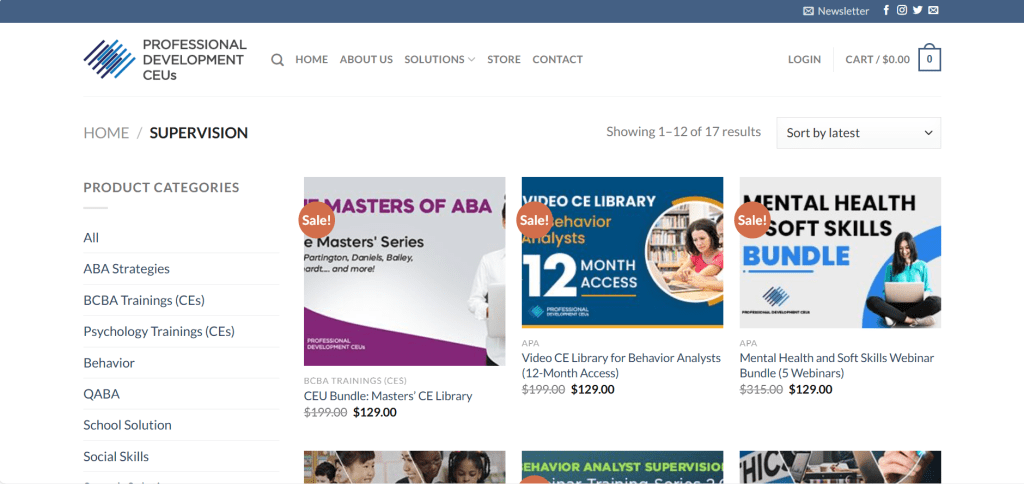
Task: Open the Sort by latest dropdown
Action: tap(858, 133)
